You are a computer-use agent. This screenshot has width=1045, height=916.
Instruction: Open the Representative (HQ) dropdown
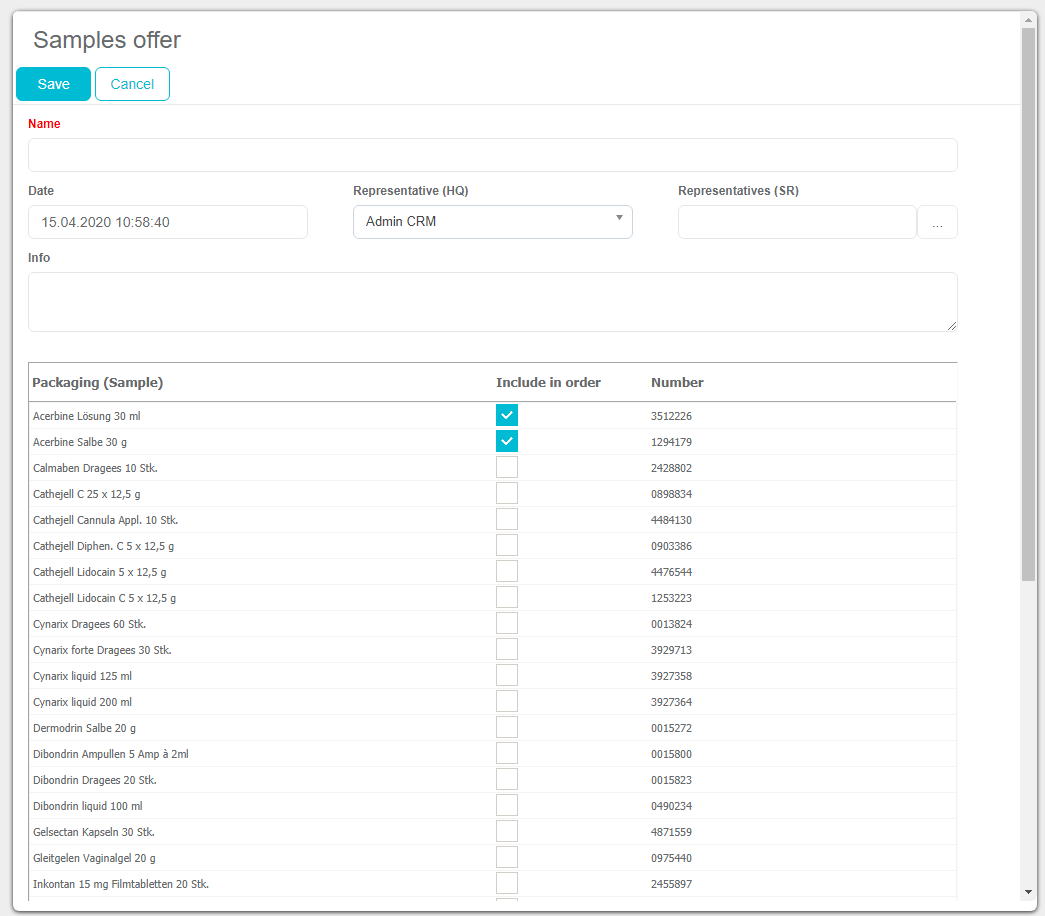pyautogui.click(x=492, y=222)
